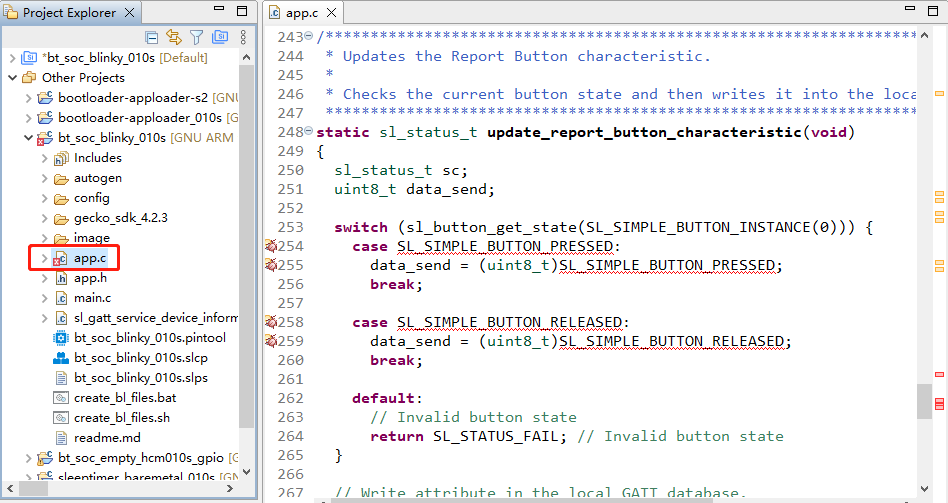Screen dimensions: 948x503
Task: Click the Collapse All icon in Project Explorer
Action: 152,37
